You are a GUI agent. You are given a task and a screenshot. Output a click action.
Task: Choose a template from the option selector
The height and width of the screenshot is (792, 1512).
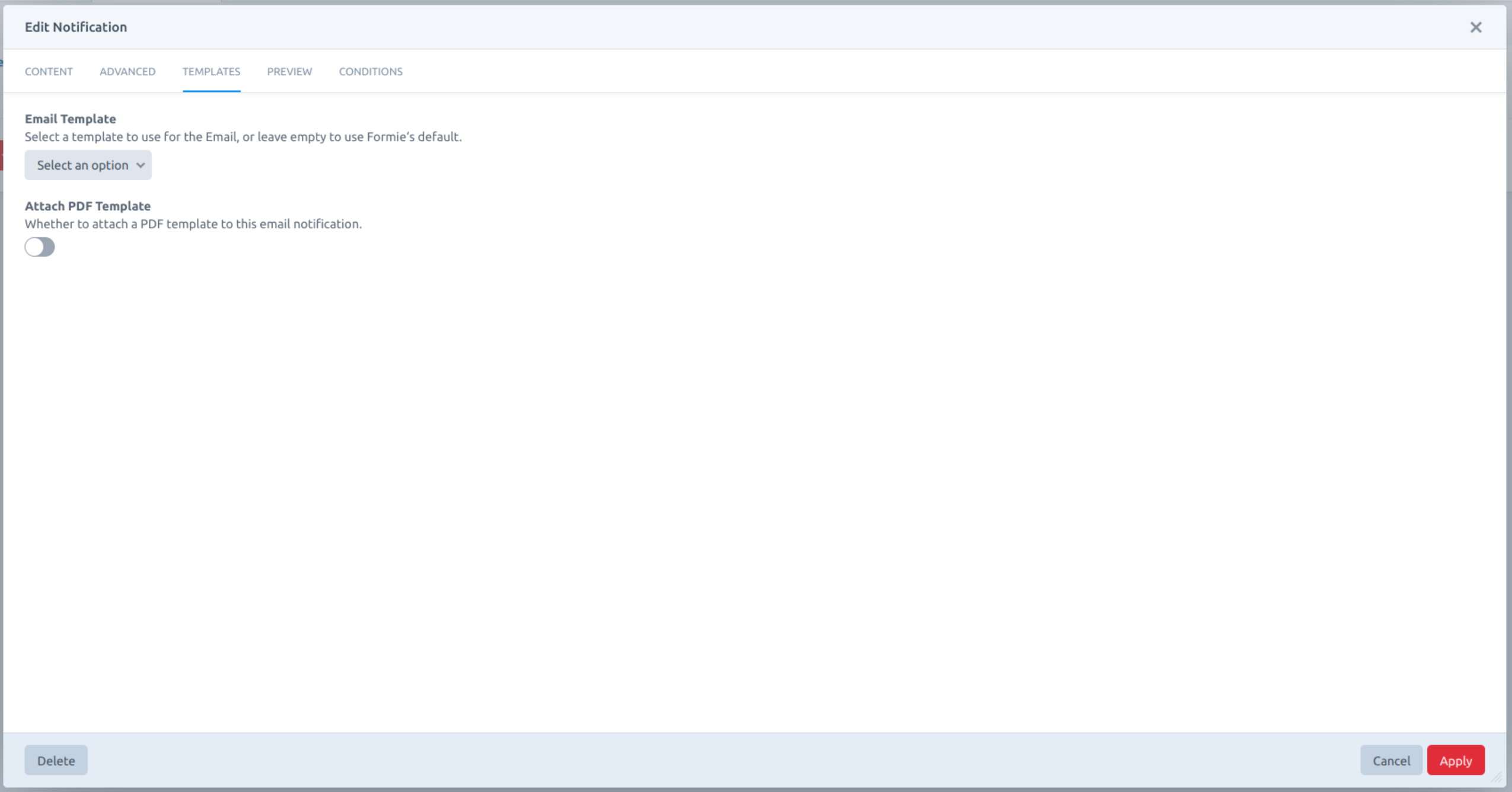coord(87,165)
